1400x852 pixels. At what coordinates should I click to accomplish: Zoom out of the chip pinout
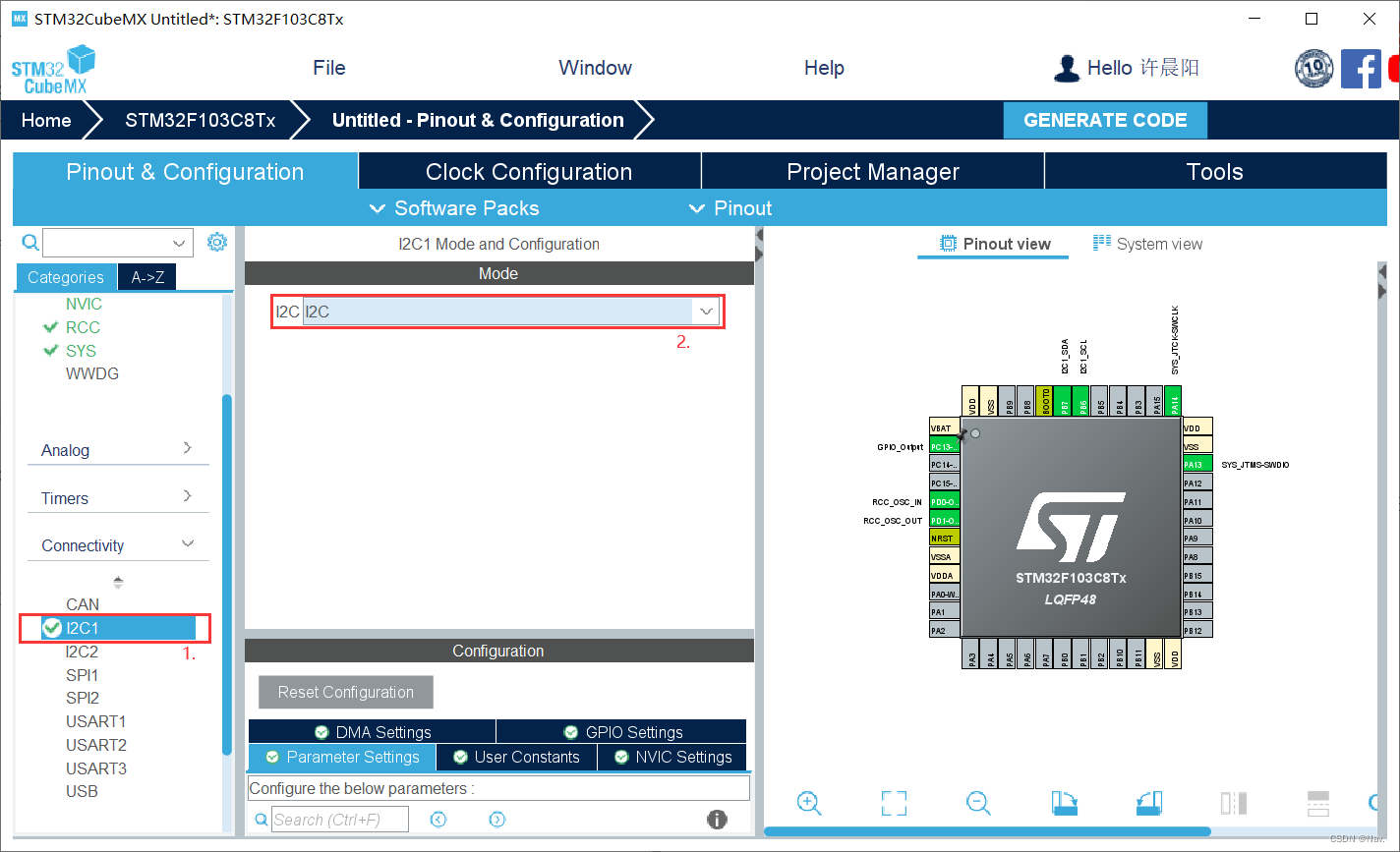(978, 803)
